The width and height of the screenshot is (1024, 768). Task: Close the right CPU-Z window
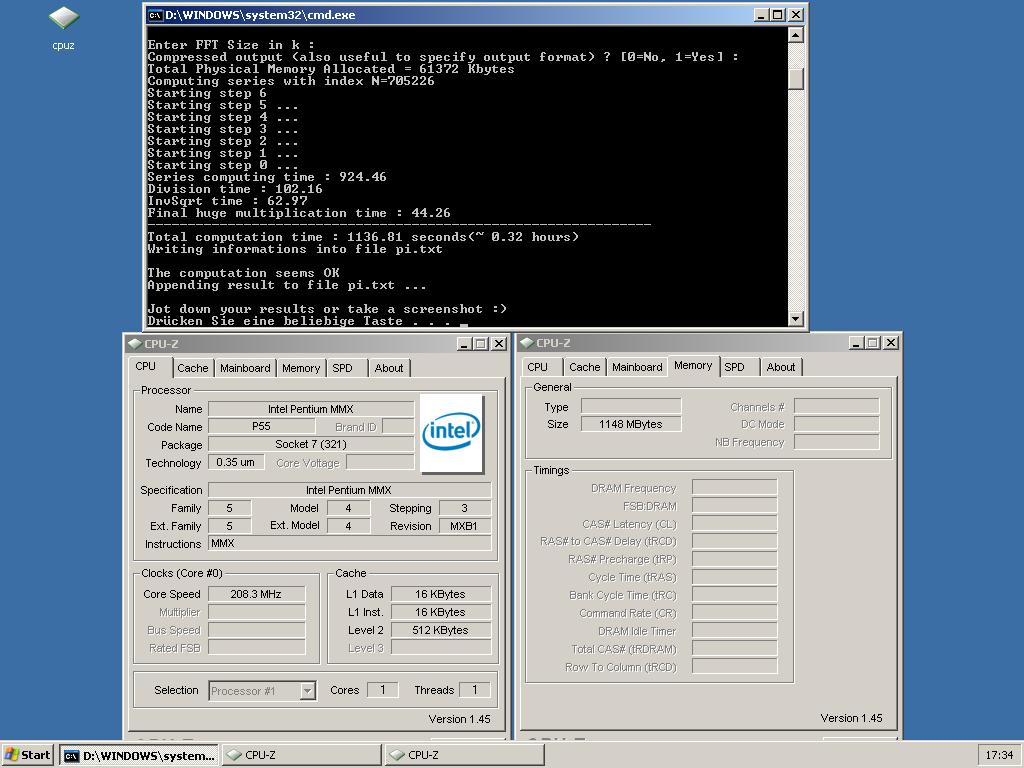[x=891, y=343]
